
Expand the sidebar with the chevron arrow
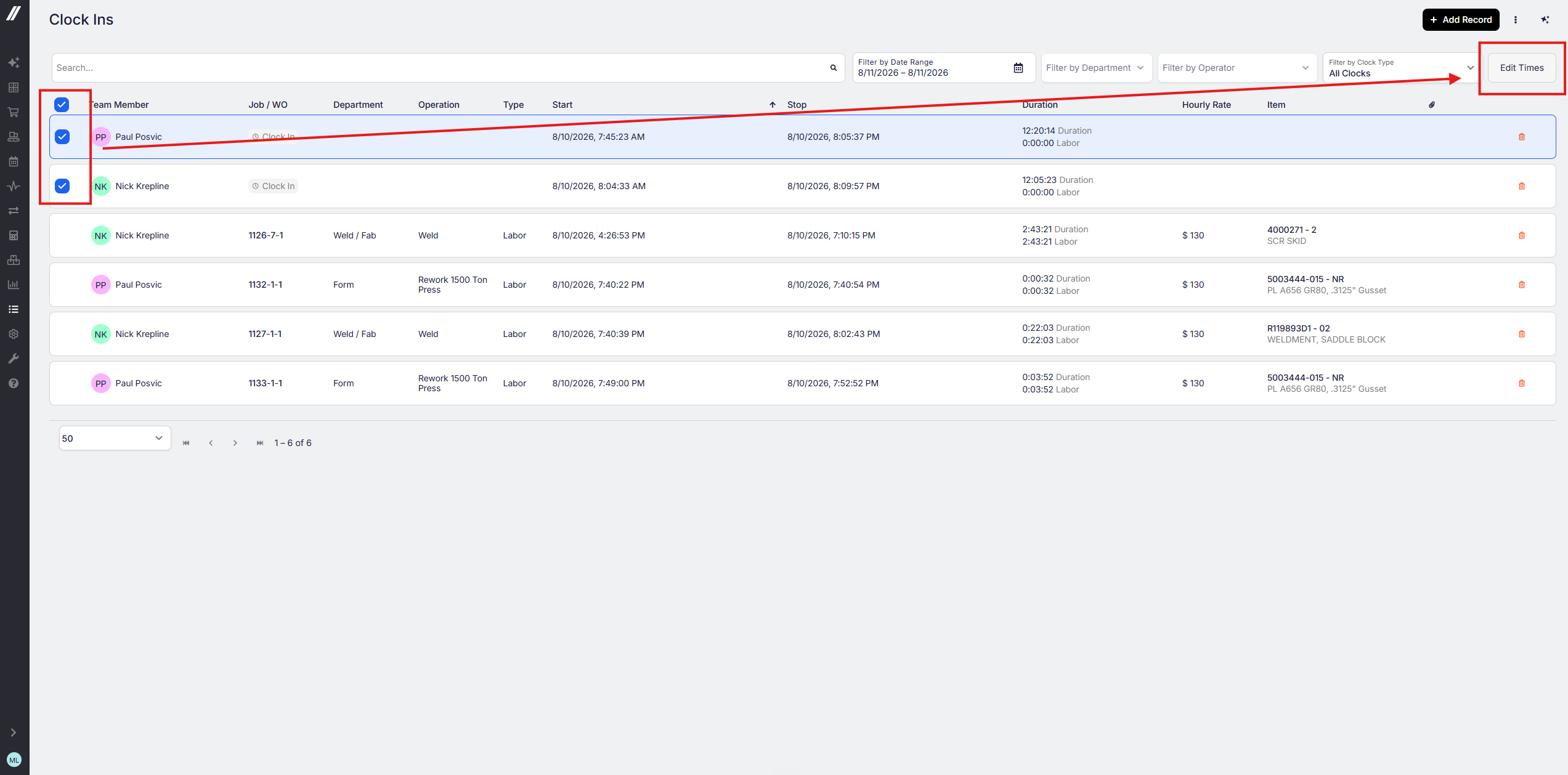[14, 732]
